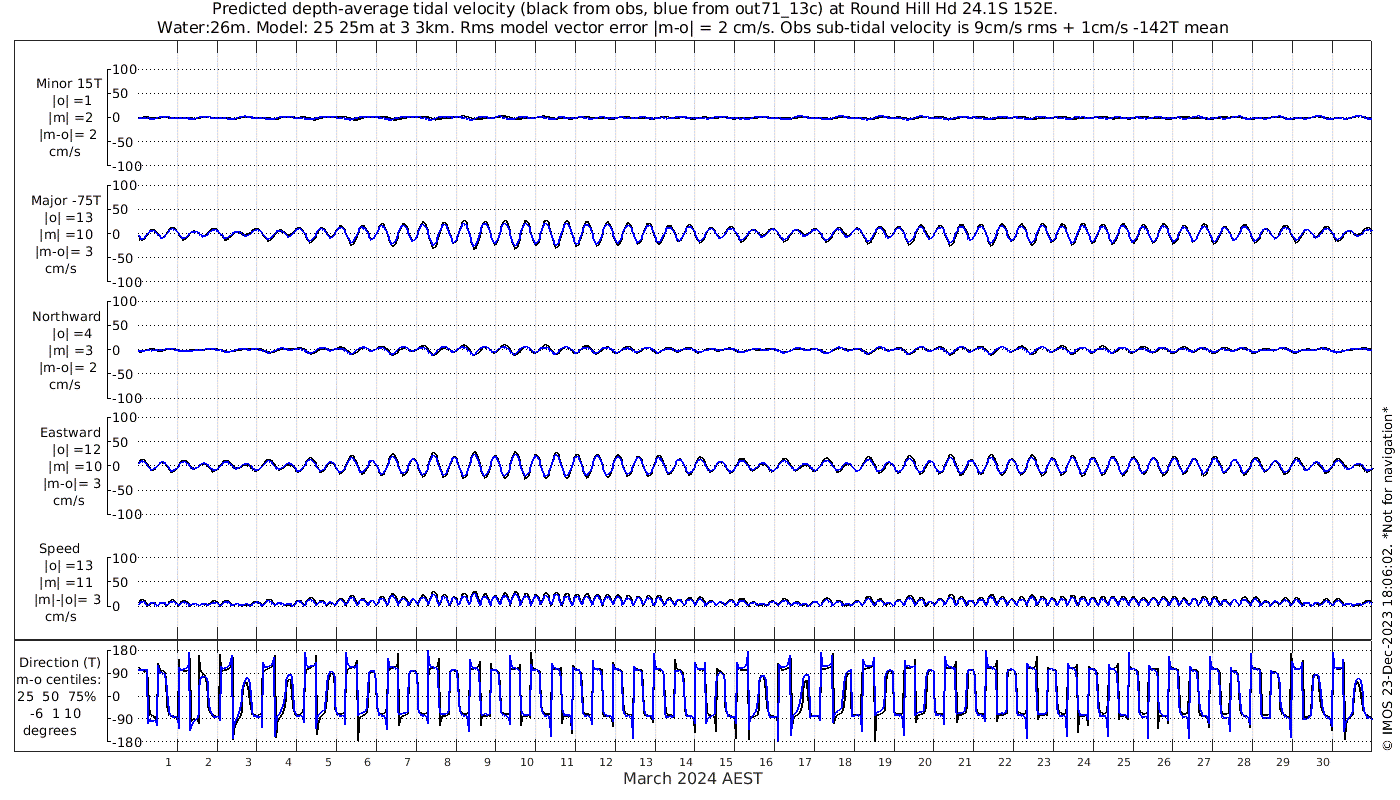Select the 'Major -75T' panel label

(x=66, y=201)
